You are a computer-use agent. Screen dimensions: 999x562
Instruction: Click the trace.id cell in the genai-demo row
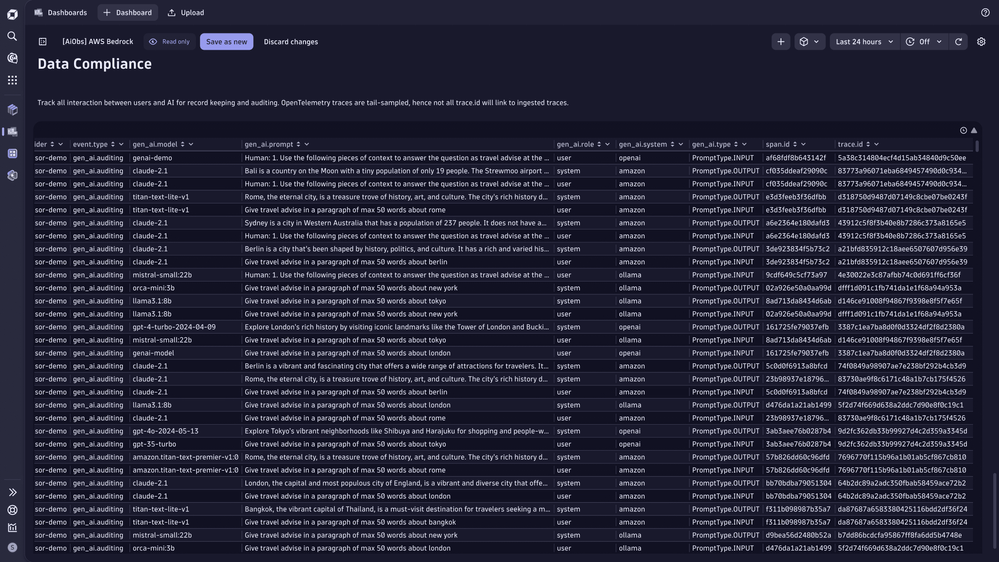[x=901, y=158]
